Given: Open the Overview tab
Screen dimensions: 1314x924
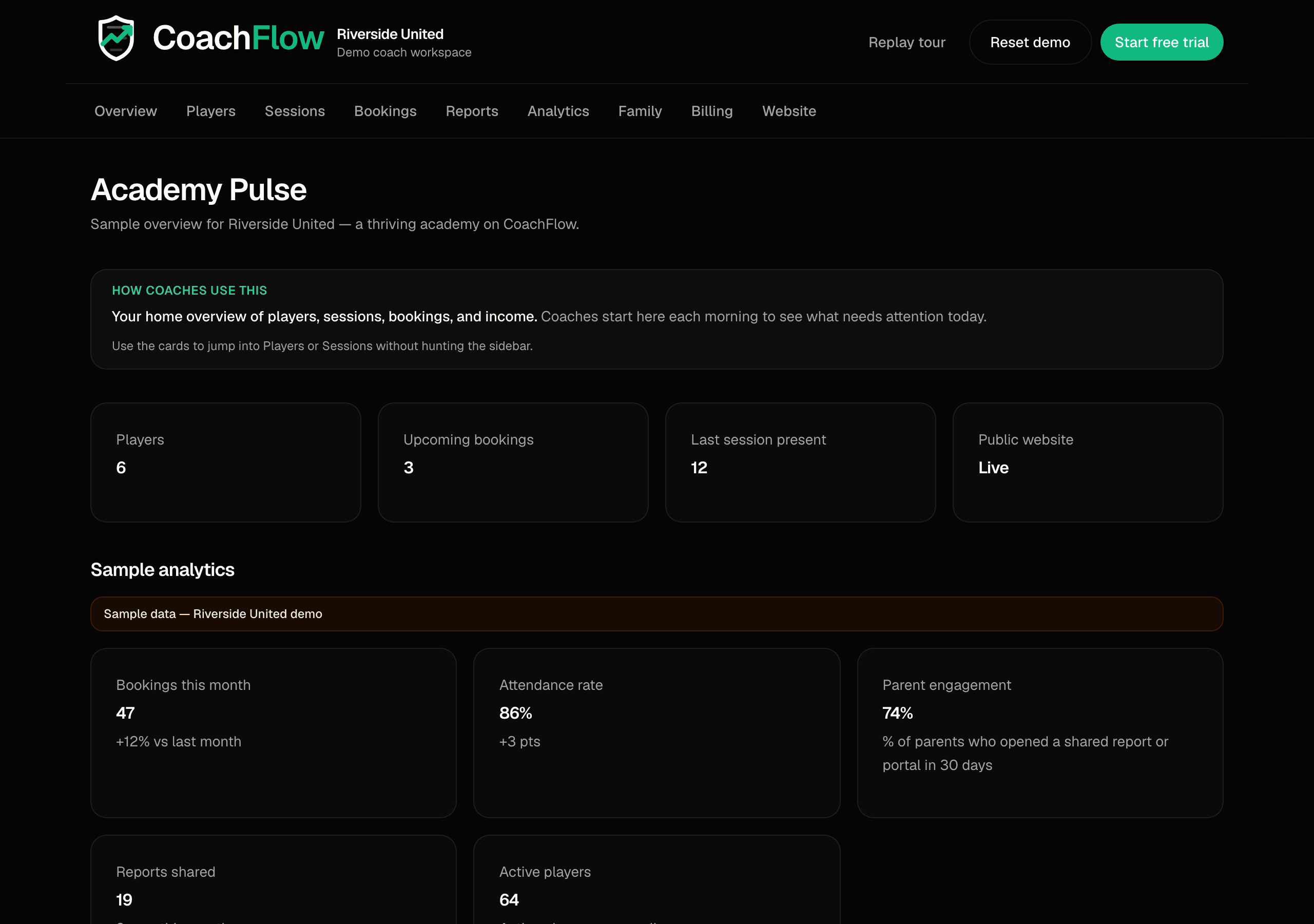Looking at the screenshot, I should [x=125, y=111].
